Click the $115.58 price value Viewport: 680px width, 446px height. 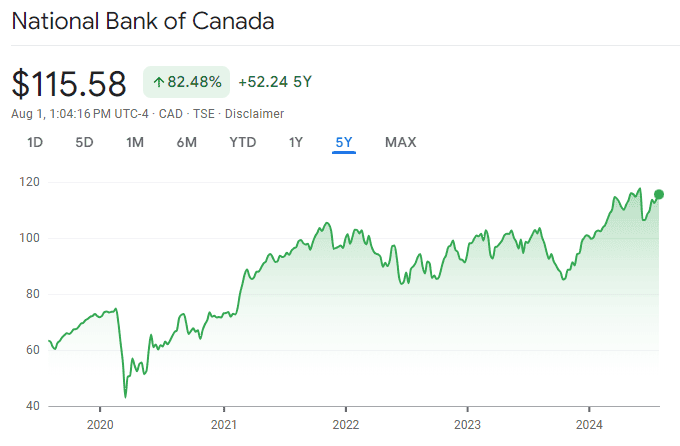point(70,82)
